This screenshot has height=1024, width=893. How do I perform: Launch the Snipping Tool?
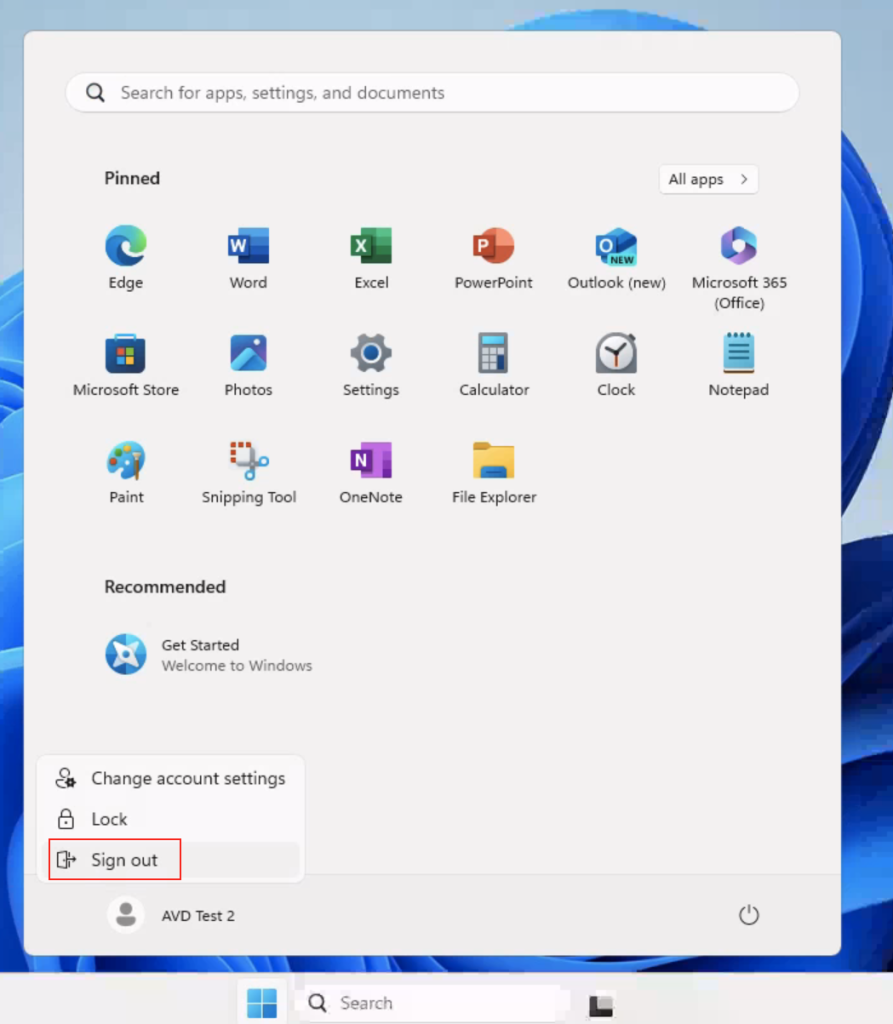(248, 472)
